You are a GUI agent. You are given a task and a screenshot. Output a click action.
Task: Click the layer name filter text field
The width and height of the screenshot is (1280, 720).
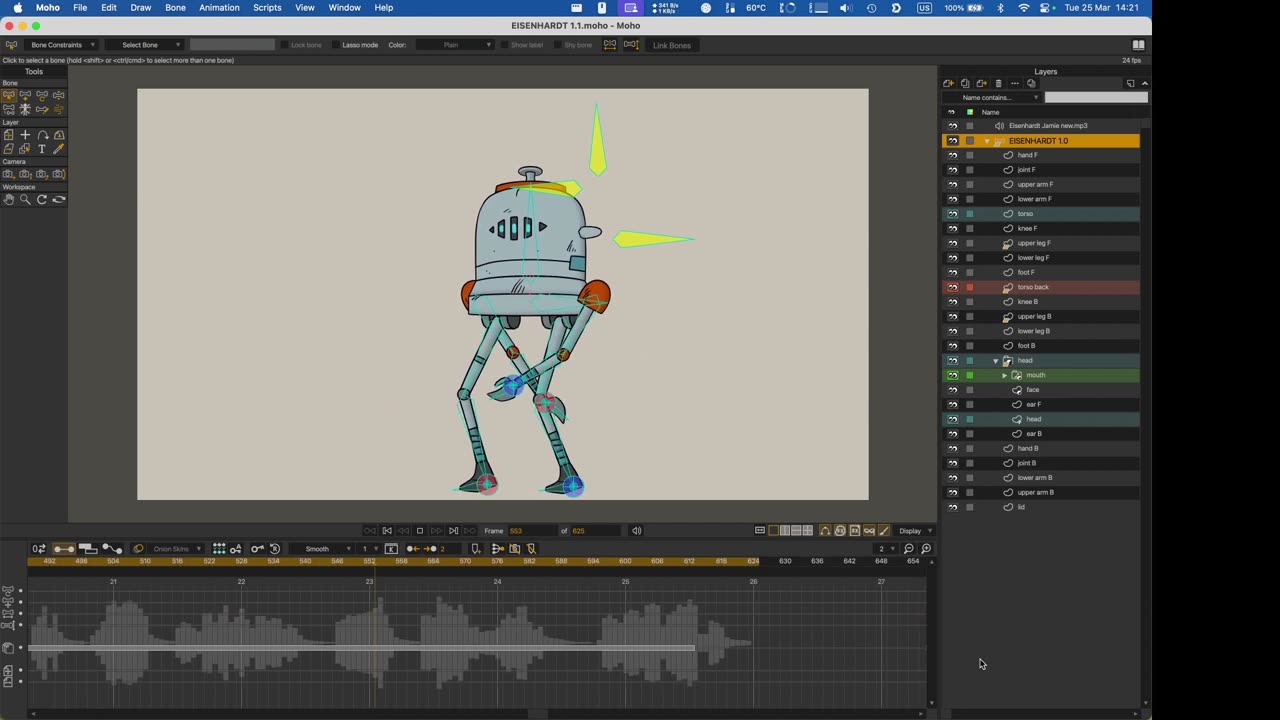pos(1096,97)
